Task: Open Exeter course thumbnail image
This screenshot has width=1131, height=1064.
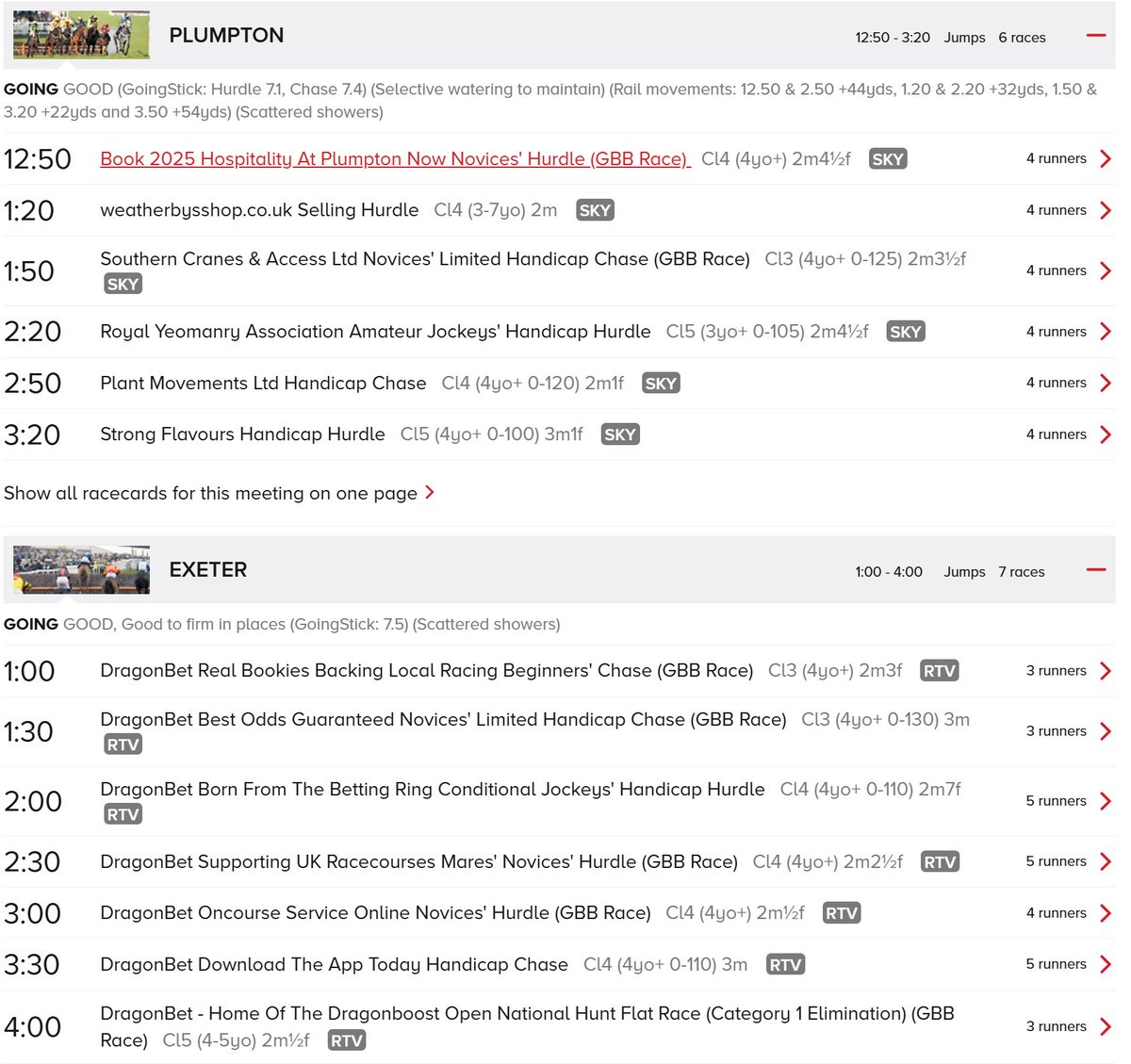Action: tap(81, 569)
